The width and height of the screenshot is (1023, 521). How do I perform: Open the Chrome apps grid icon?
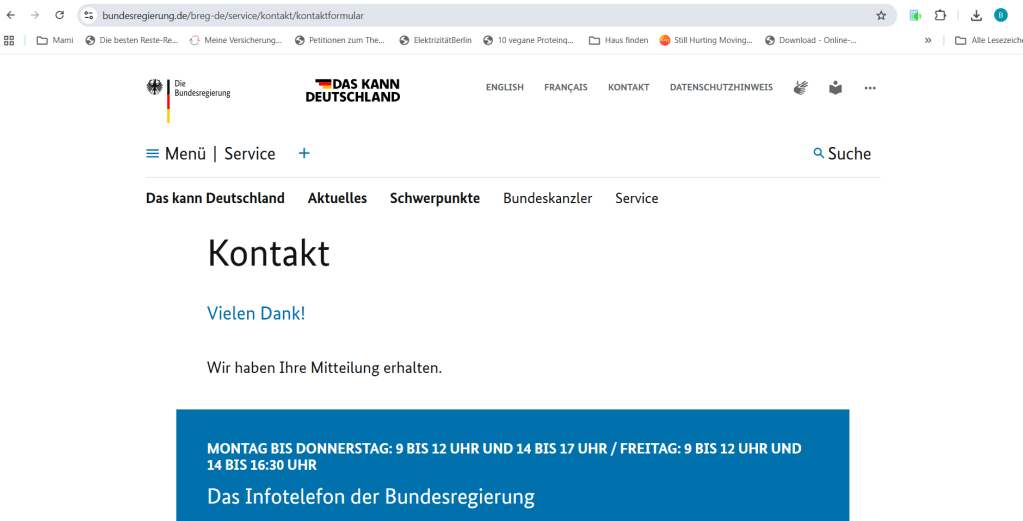point(10,40)
